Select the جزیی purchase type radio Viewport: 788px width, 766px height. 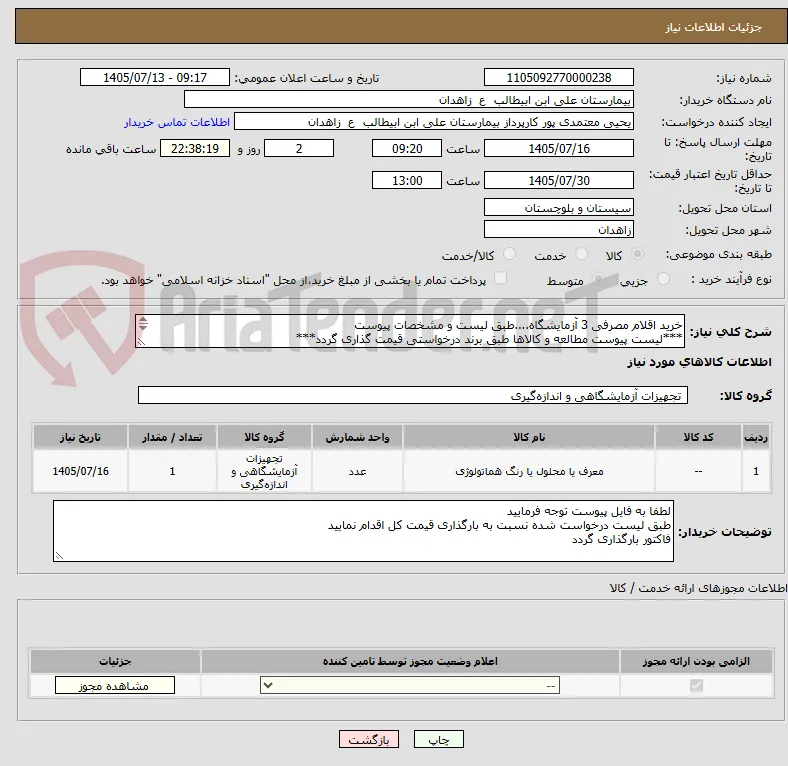(663, 279)
